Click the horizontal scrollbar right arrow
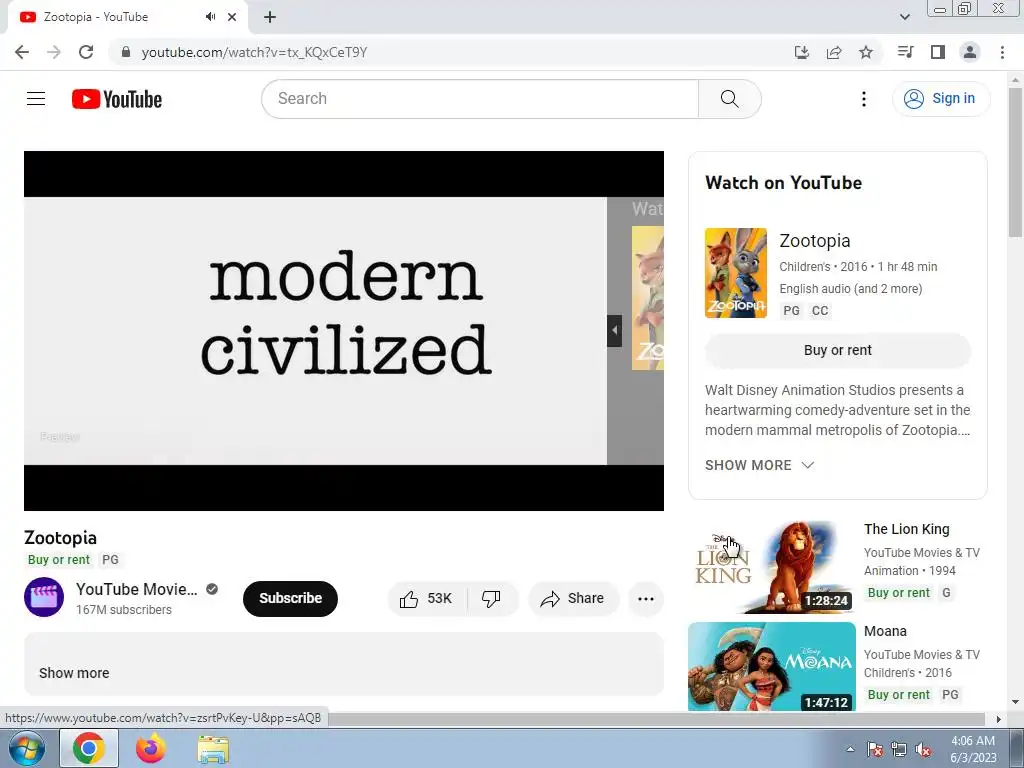Image resolution: width=1024 pixels, height=768 pixels. [x=998, y=719]
